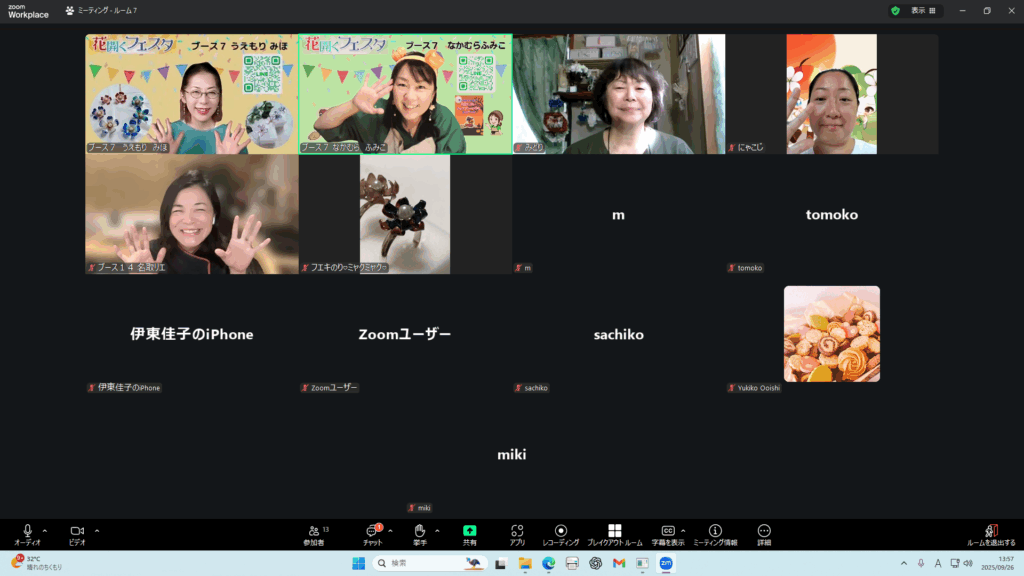Open the チャット chat panel
The height and width of the screenshot is (576, 1024).
pos(373,534)
